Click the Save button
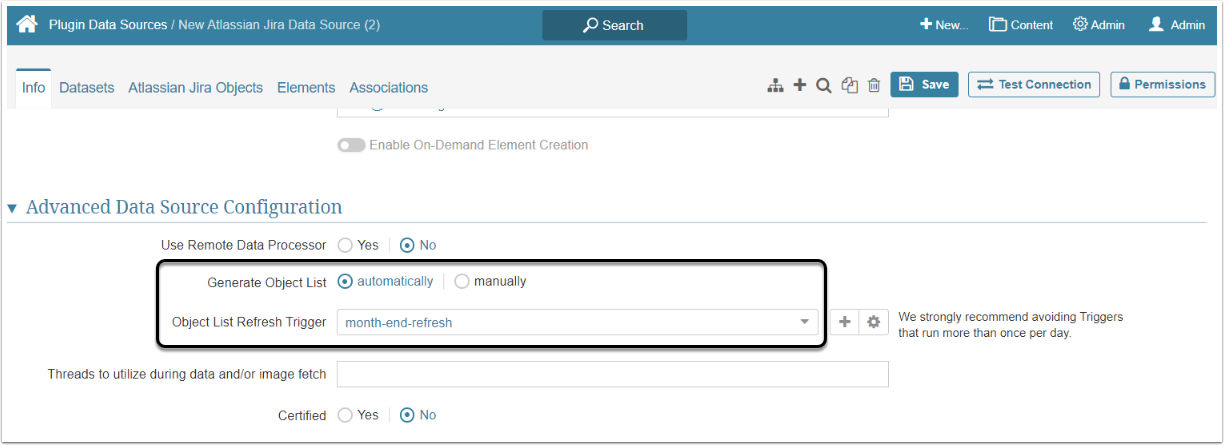The image size is (1224, 445). (x=924, y=85)
